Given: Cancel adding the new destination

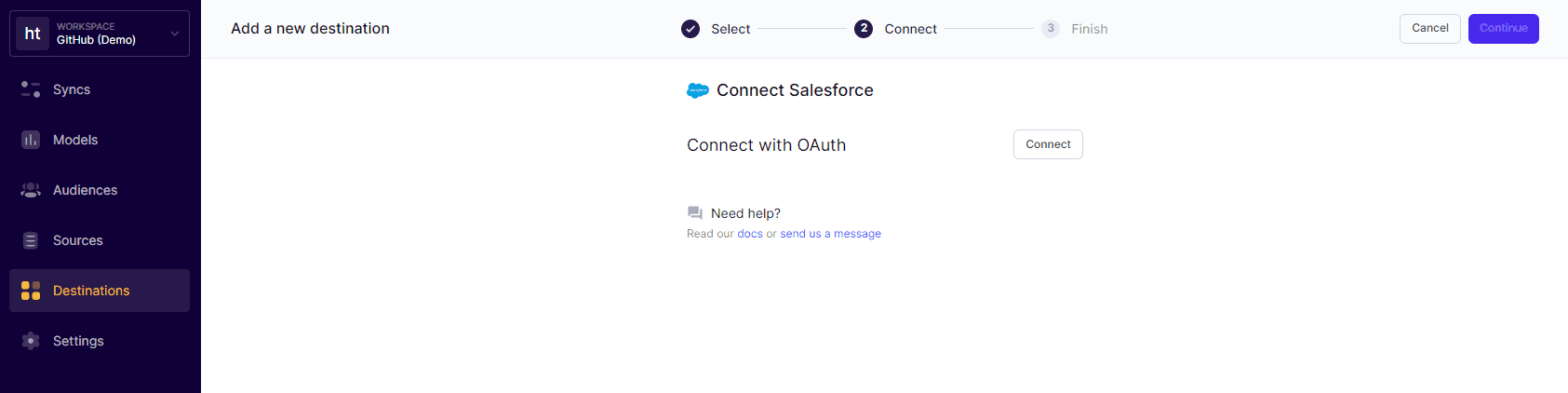Looking at the screenshot, I should (1429, 28).
